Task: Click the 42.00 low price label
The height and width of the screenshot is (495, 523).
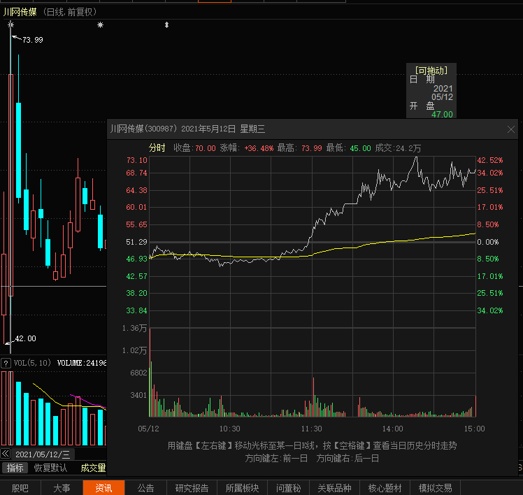Action: [x=25, y=338]
